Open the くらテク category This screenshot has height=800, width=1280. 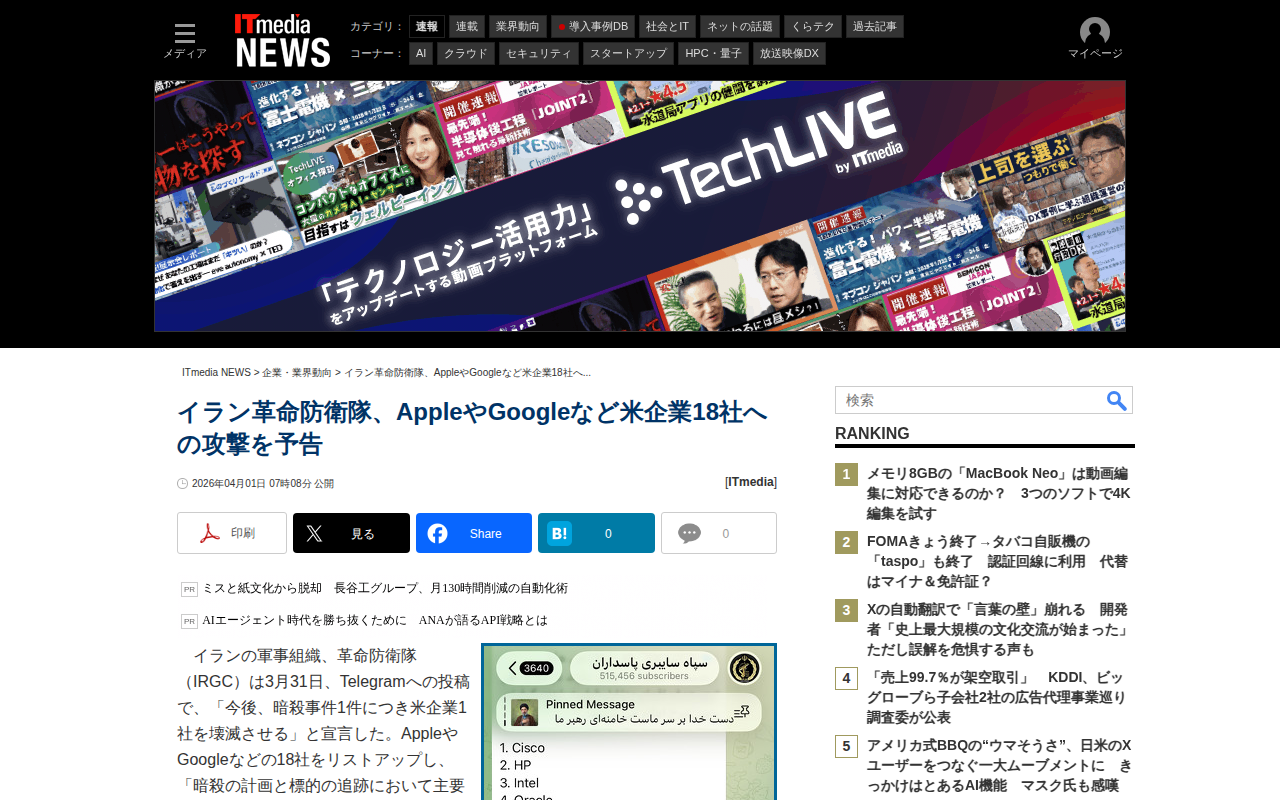pyautogui.click(x=813, y=26)
